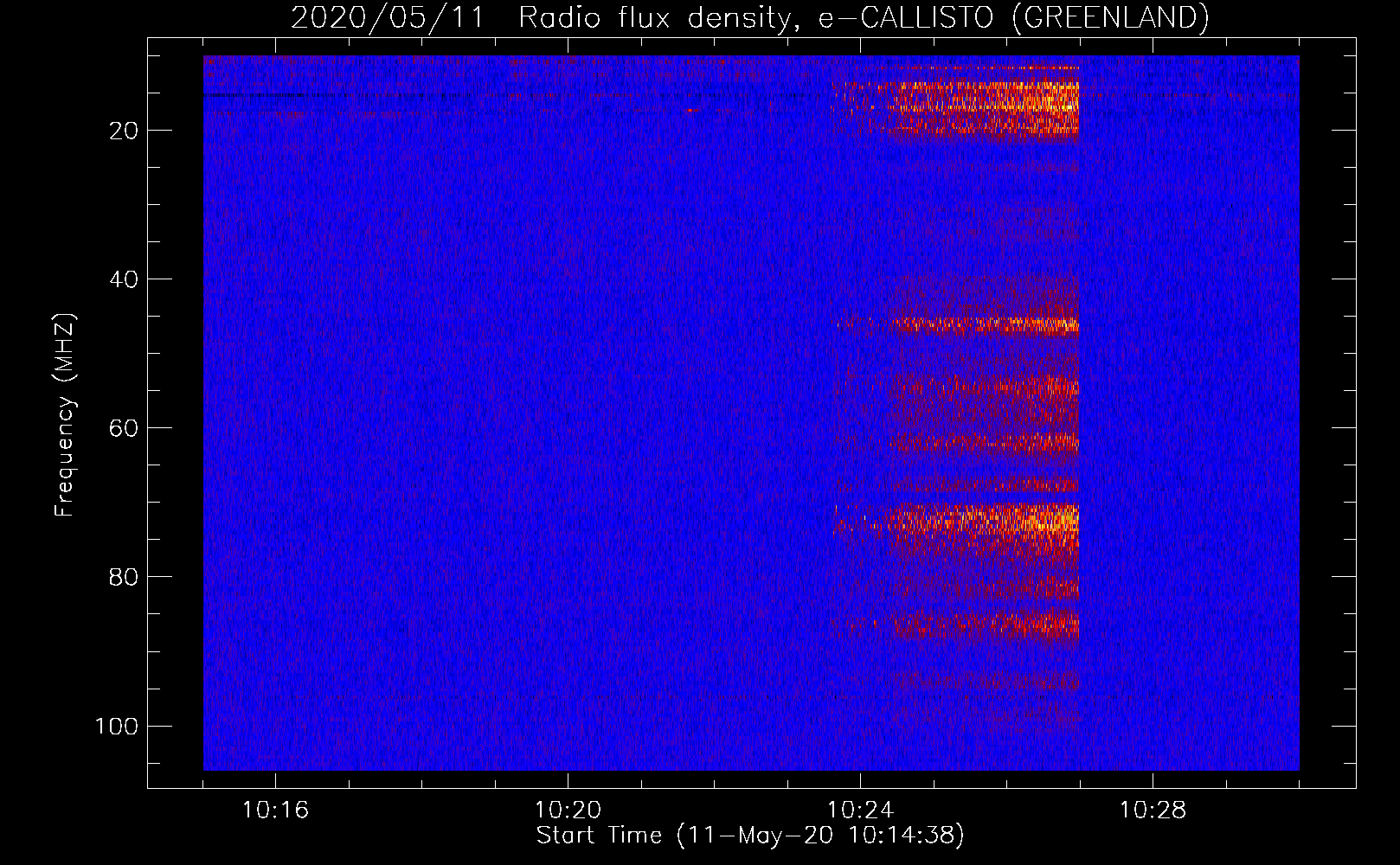The width and height of the screenshot is (1400, 865).
Task: Click the "40" frequency tick label
Action: [x=124, y=279]
